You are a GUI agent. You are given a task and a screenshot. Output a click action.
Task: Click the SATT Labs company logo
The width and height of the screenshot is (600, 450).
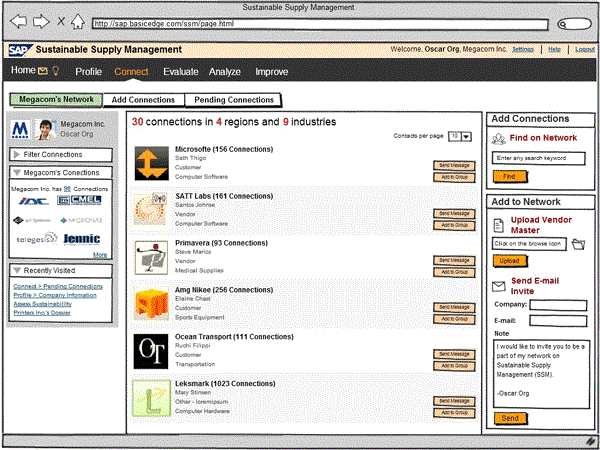point(152,210)
